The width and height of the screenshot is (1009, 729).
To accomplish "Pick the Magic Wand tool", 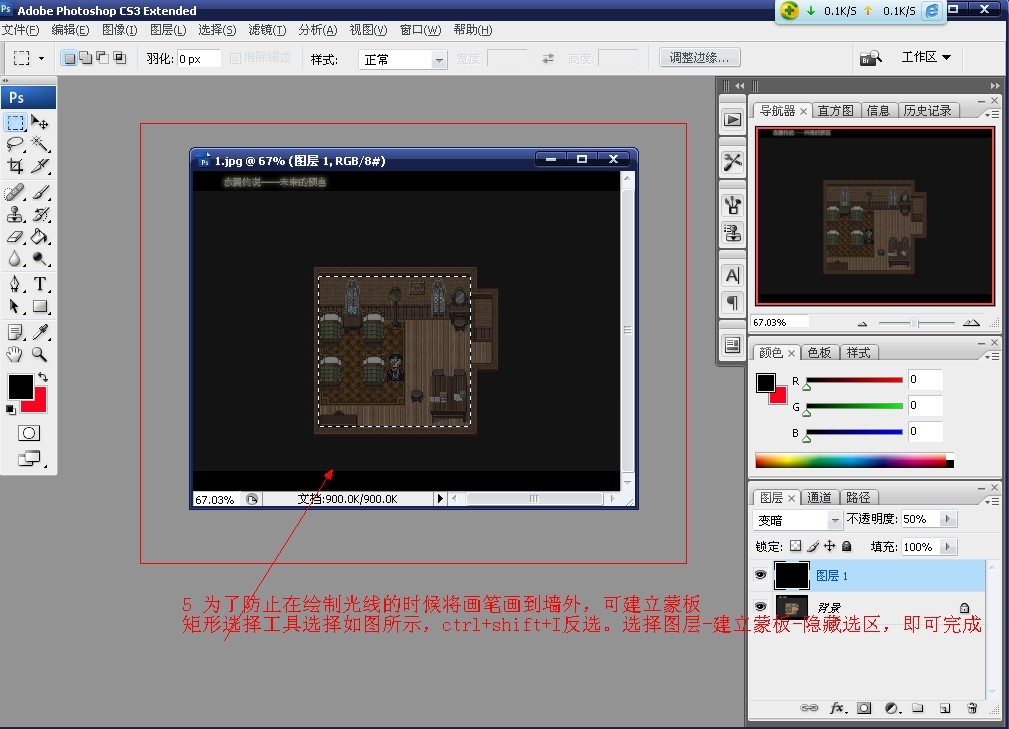I will click(40, 144).
